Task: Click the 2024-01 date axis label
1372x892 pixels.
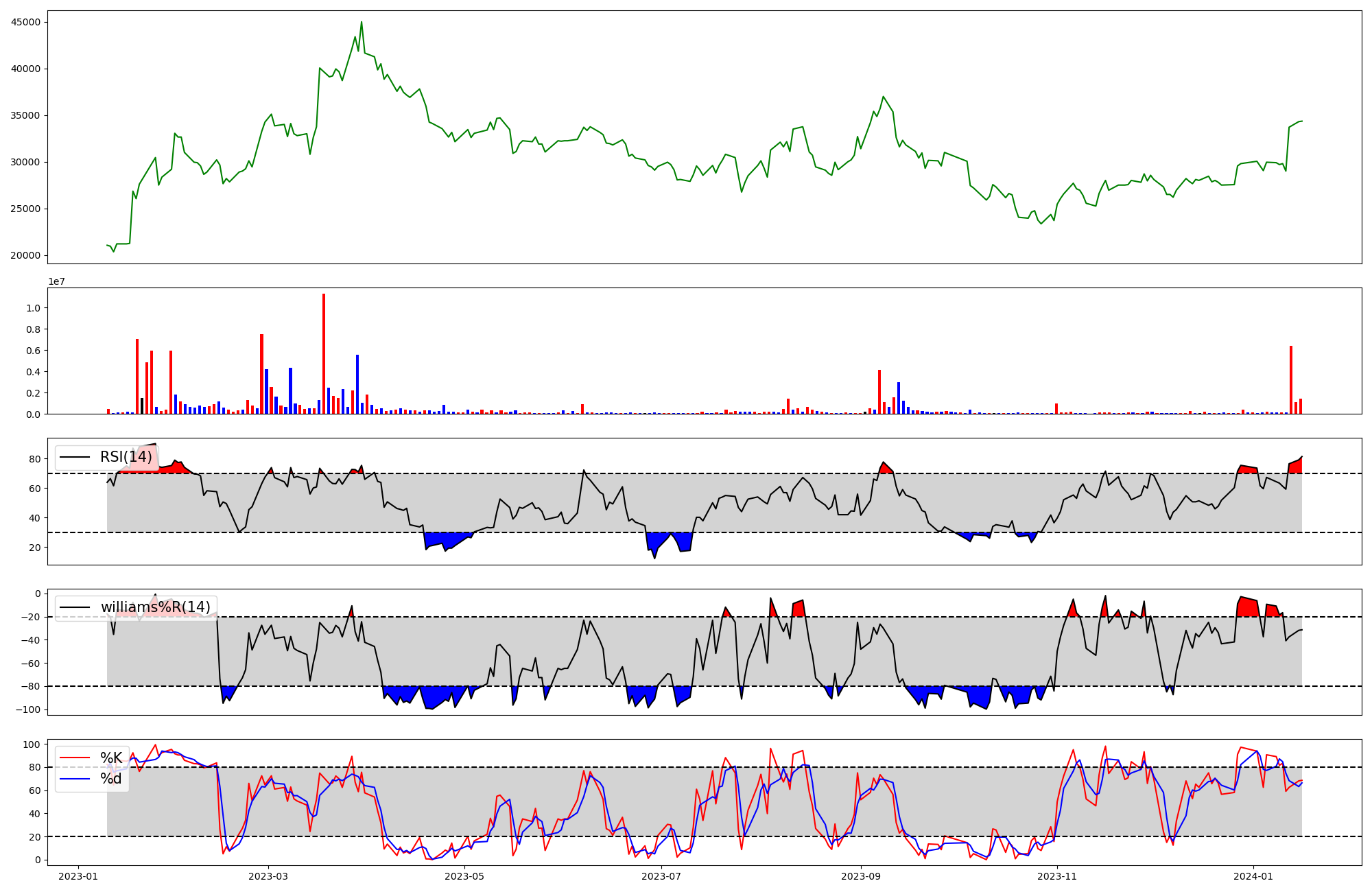Action: pos(1253,876)
